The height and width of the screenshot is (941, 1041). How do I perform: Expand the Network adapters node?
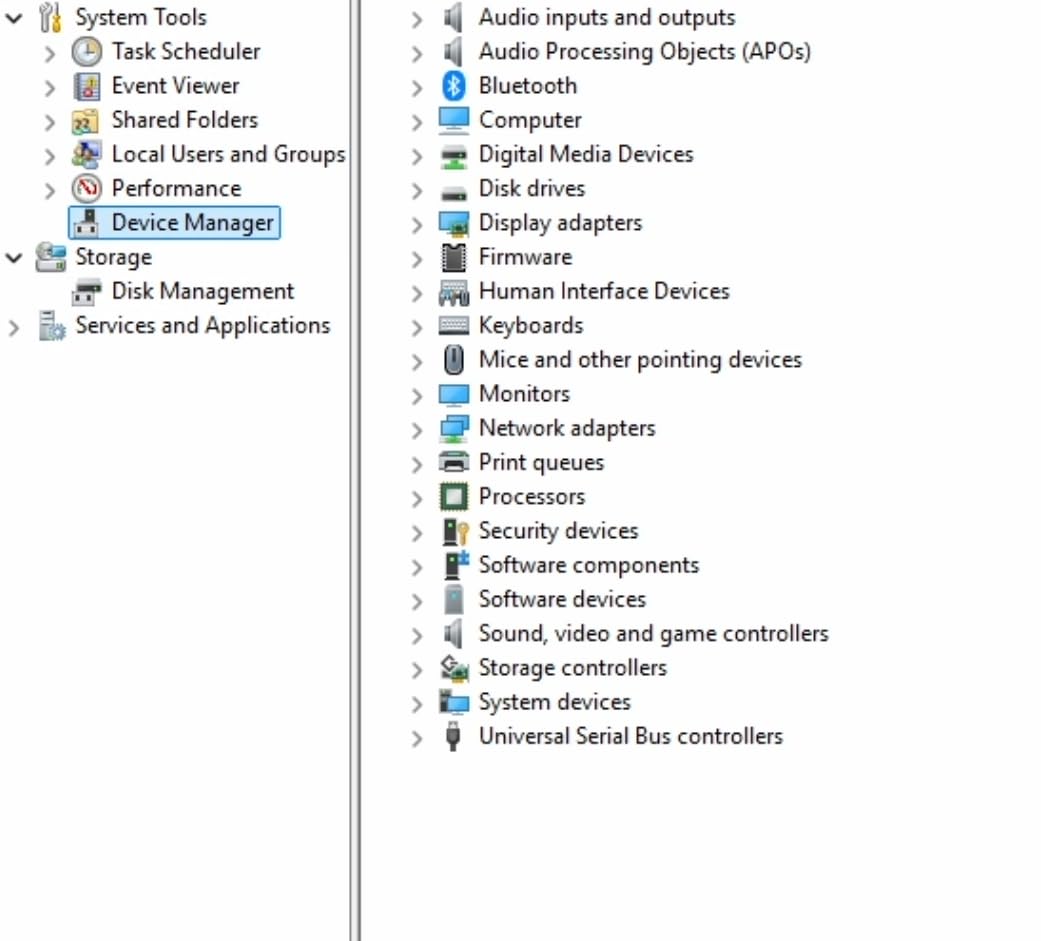[417, 429]
